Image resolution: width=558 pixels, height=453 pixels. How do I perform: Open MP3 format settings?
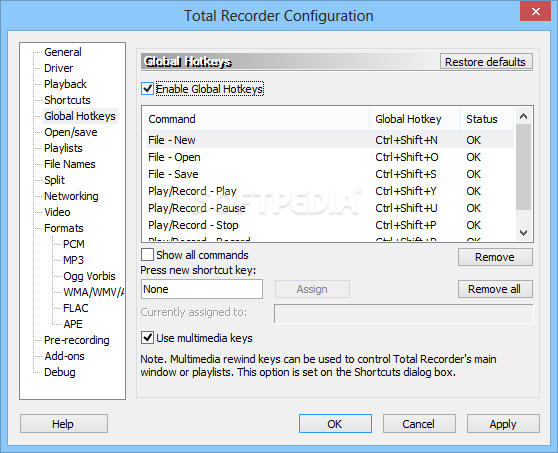[73, 260]
